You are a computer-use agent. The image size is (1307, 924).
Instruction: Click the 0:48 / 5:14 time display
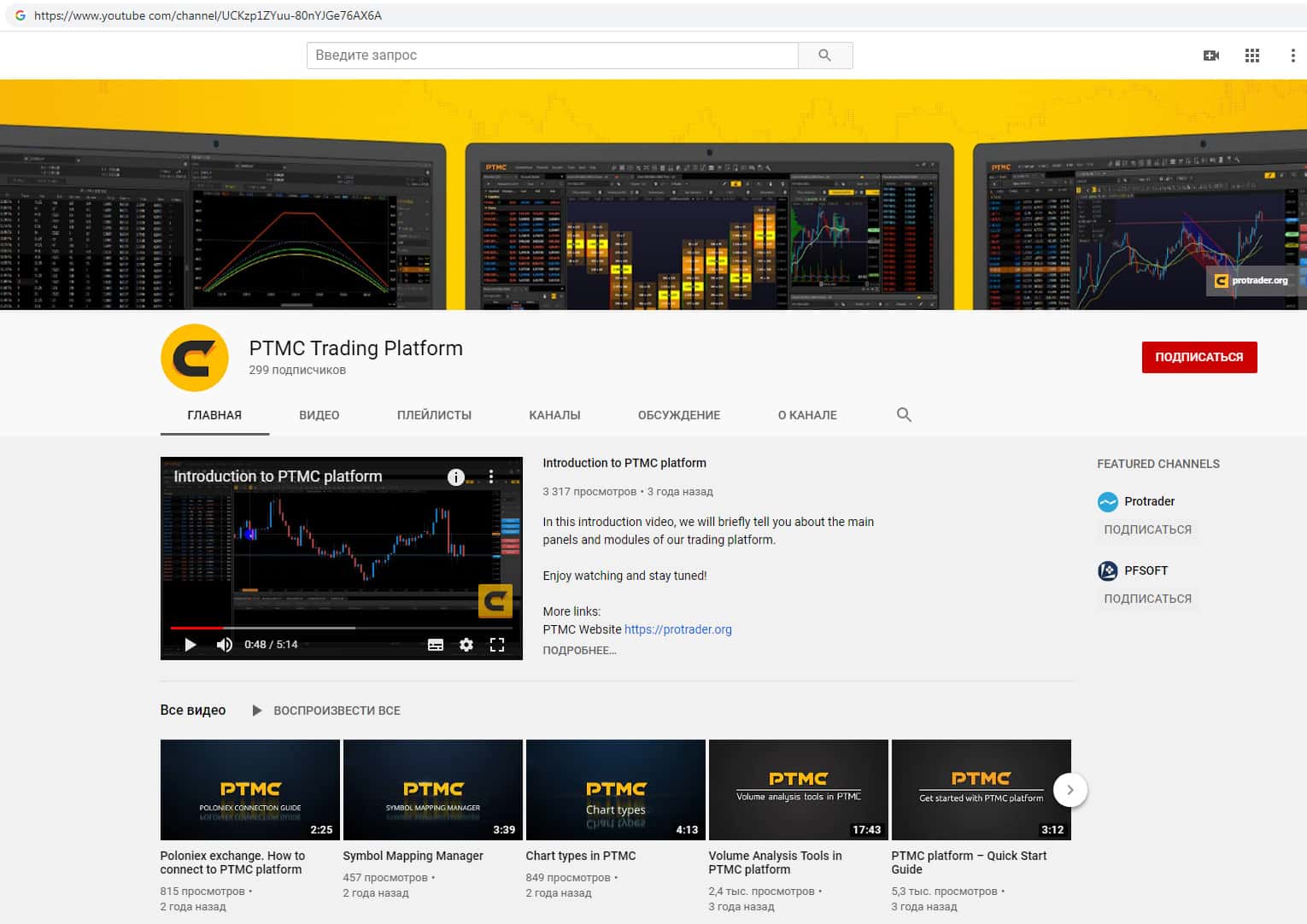pyautogui.click(x=271, y=645)
